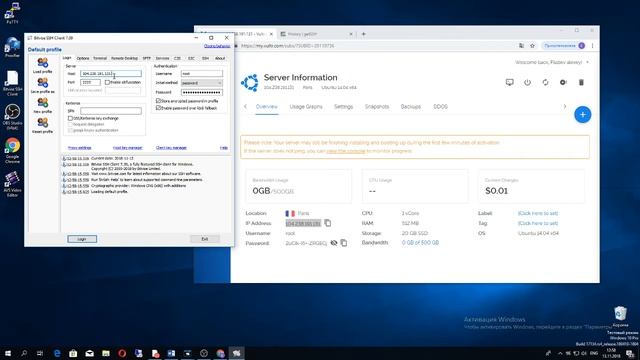Screen dimensions: 640x360
Task: Open Edge from the taskbar
Action: click(57, 353)
